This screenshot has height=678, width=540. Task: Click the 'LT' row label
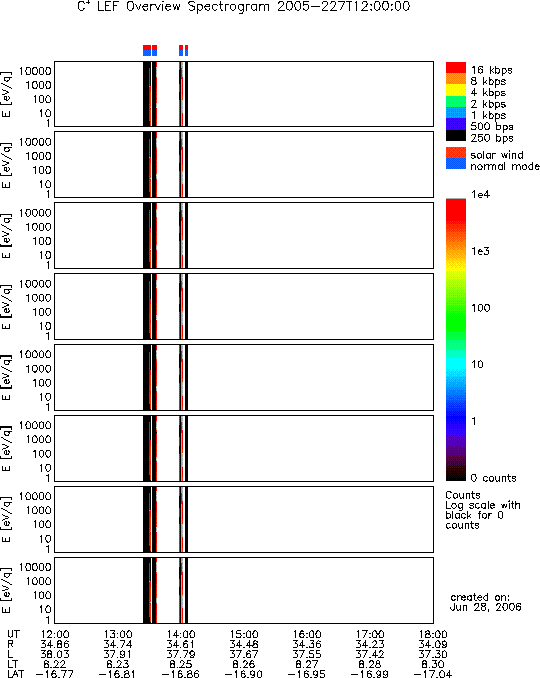click(13, 664)
